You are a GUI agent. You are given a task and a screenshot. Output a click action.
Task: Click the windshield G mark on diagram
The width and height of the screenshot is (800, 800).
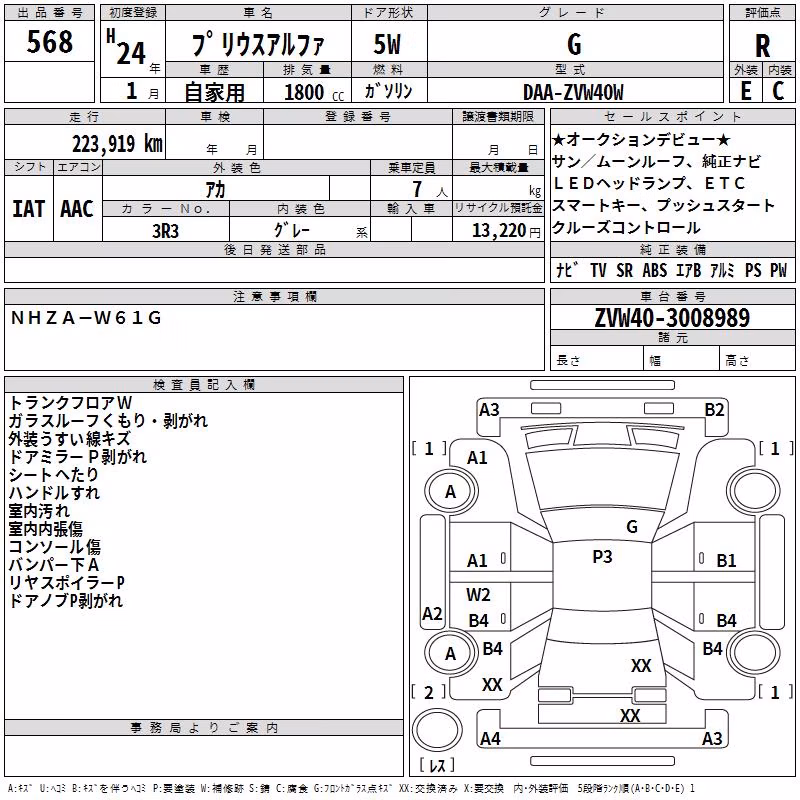pos(632,526)
